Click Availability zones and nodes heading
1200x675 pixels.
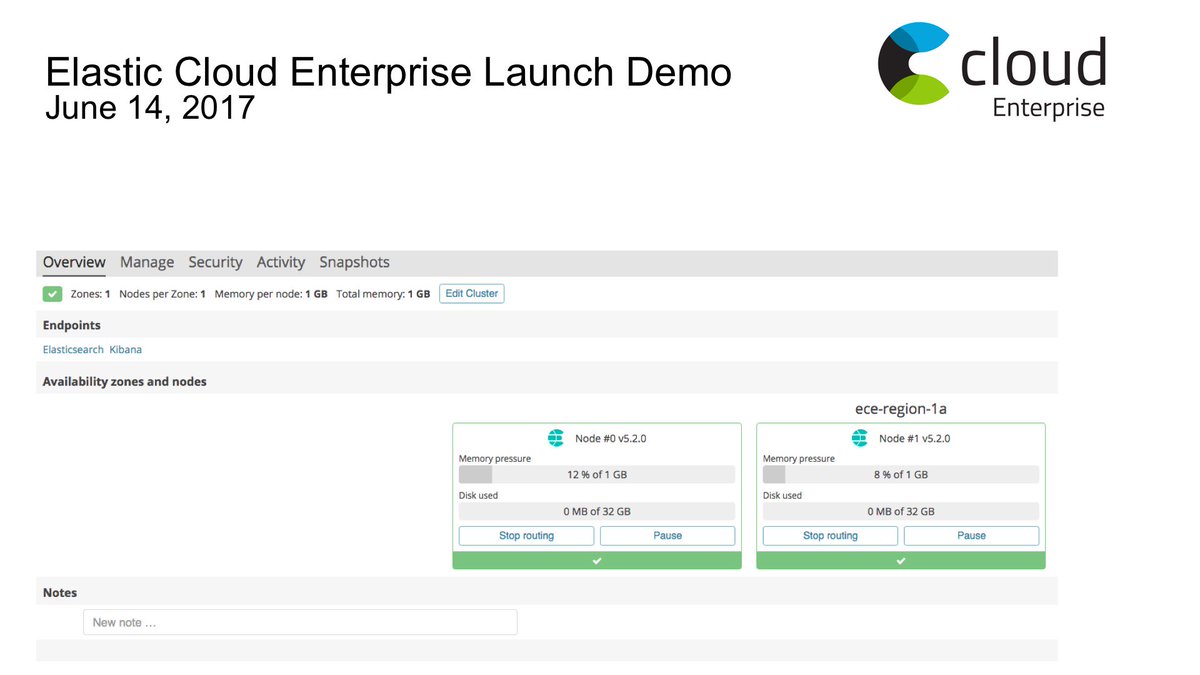tap(125, 381)
